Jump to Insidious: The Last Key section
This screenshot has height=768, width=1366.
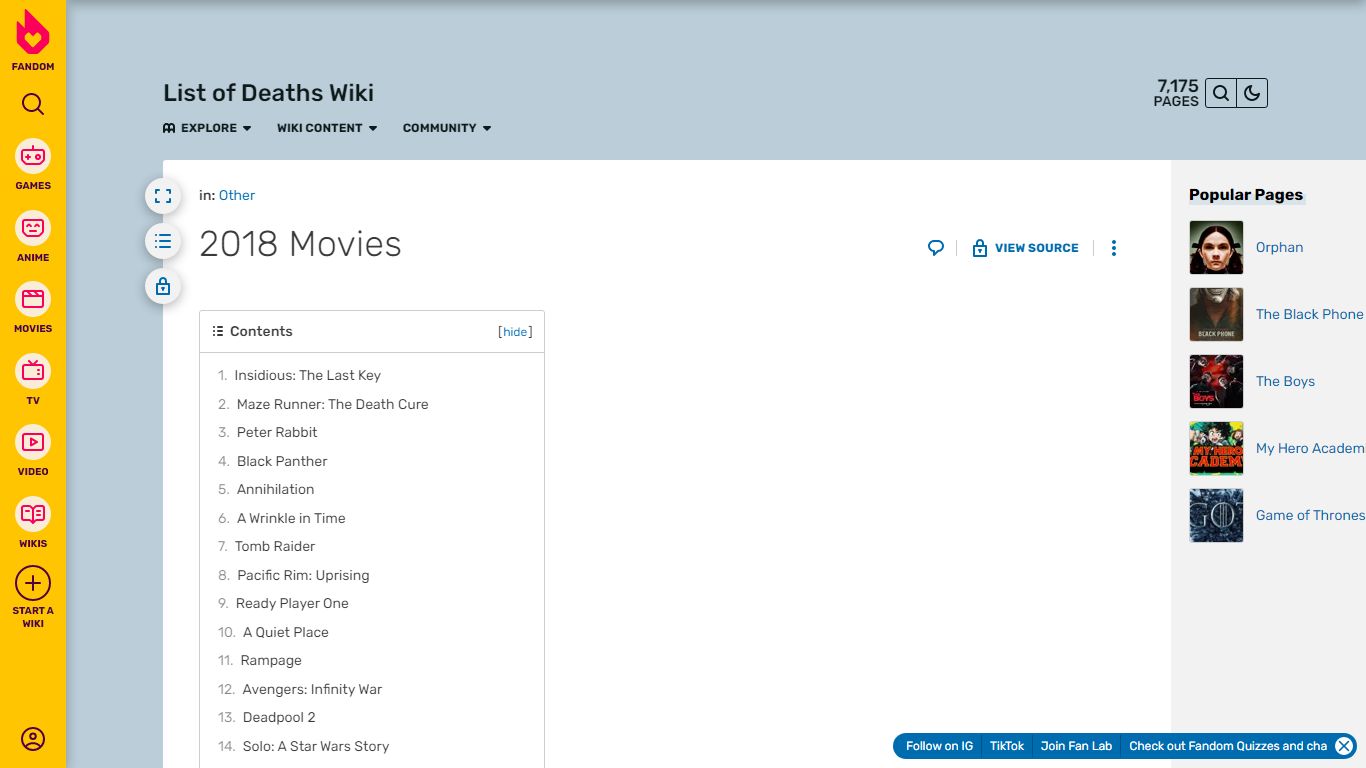307,375
